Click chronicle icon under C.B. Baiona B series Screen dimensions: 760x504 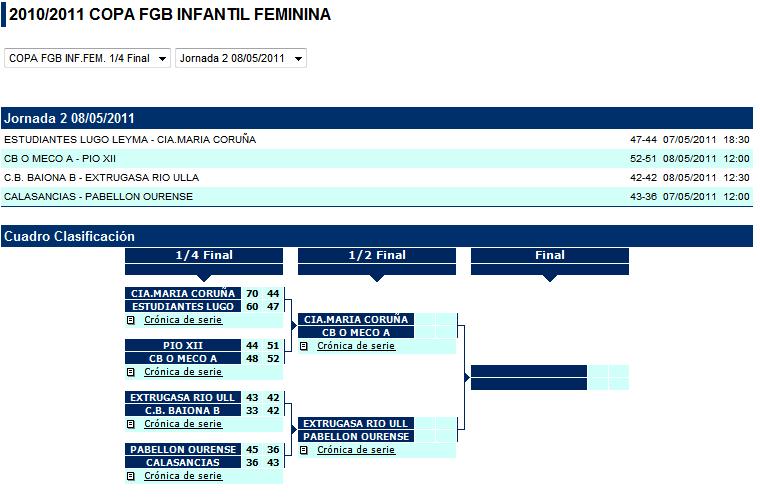coord(130,424)
